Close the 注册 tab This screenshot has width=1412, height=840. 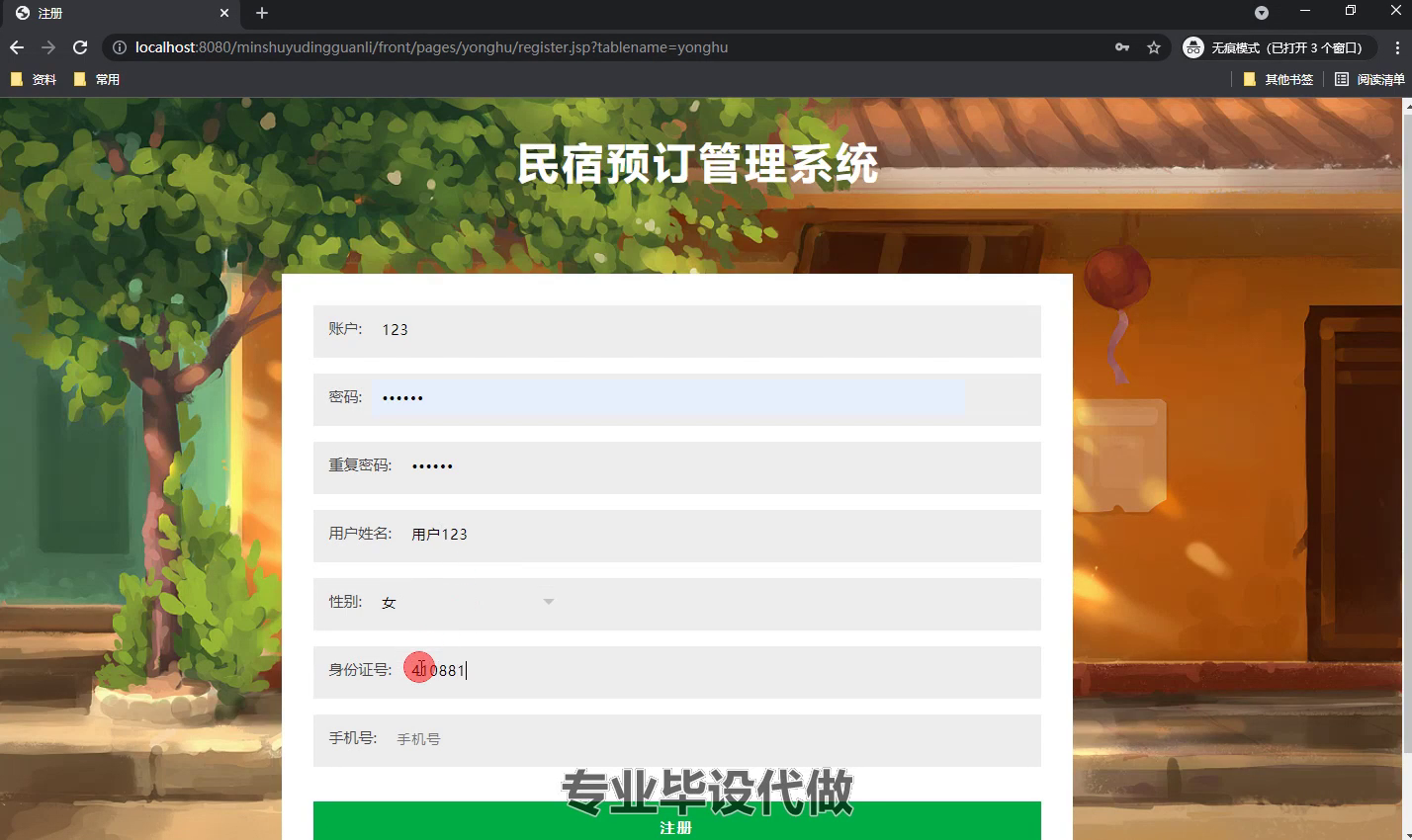[224, 13]
